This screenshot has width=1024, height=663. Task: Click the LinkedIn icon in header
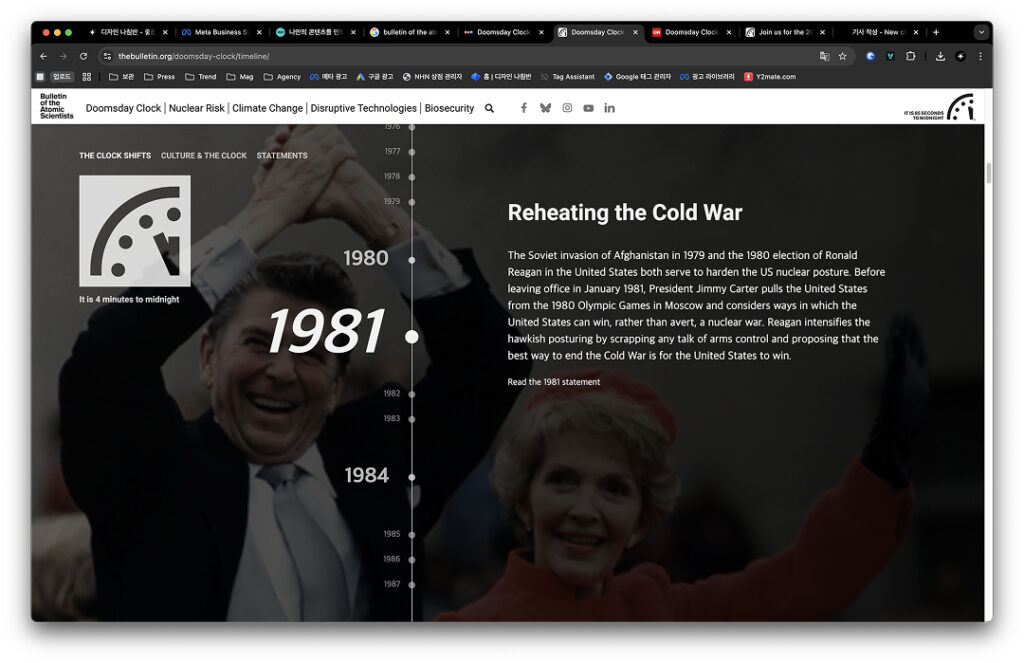(610, 108)
